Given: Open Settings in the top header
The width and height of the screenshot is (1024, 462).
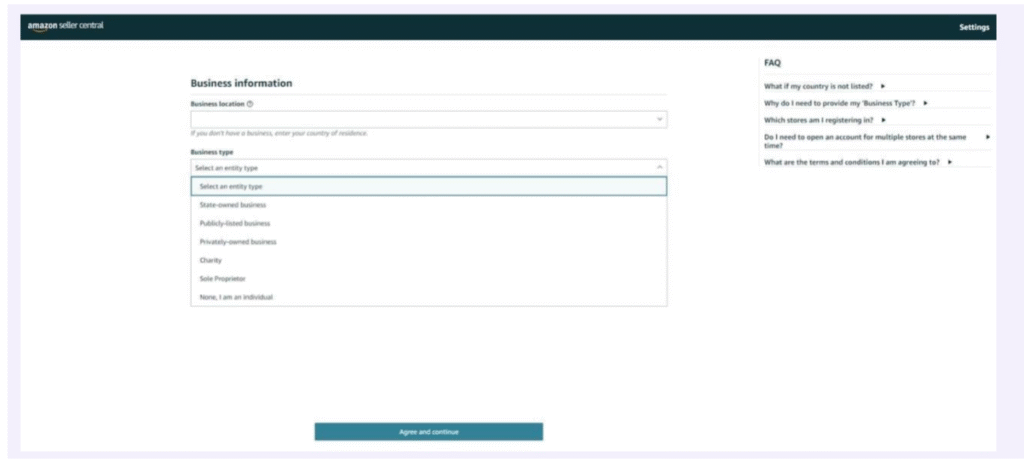Looking at the screenshot, I should [973, 27].
